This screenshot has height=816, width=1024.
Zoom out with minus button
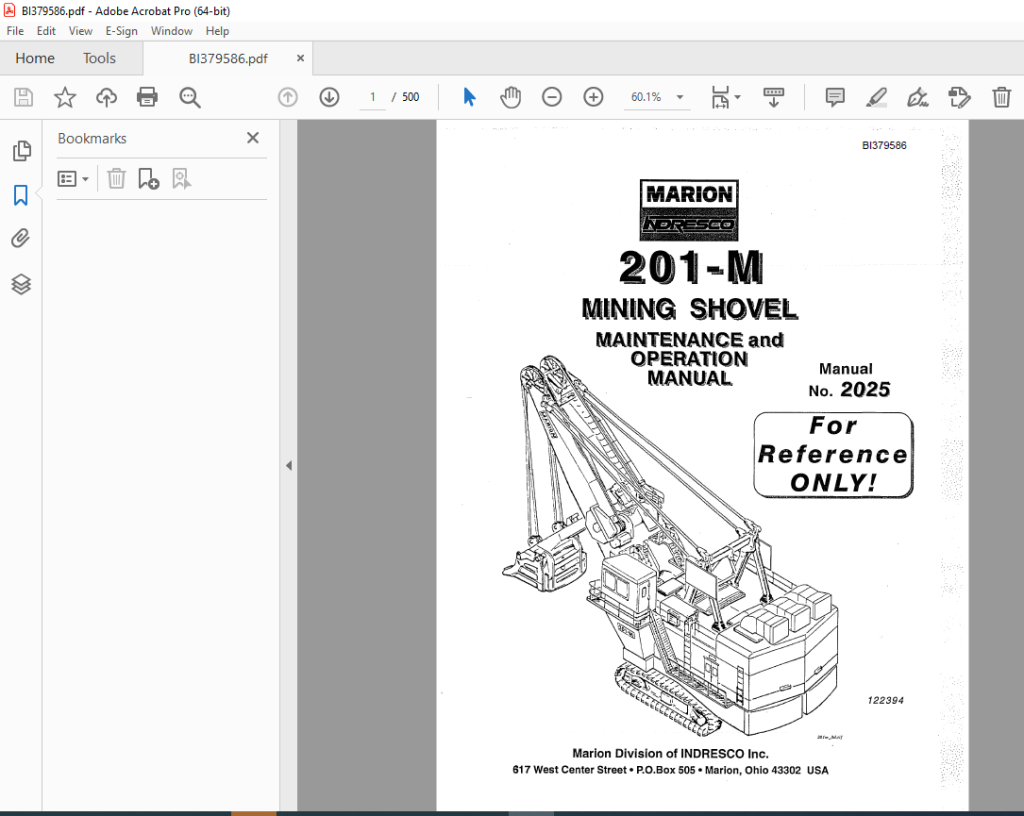pyautogui.click(x=552, y=97)
